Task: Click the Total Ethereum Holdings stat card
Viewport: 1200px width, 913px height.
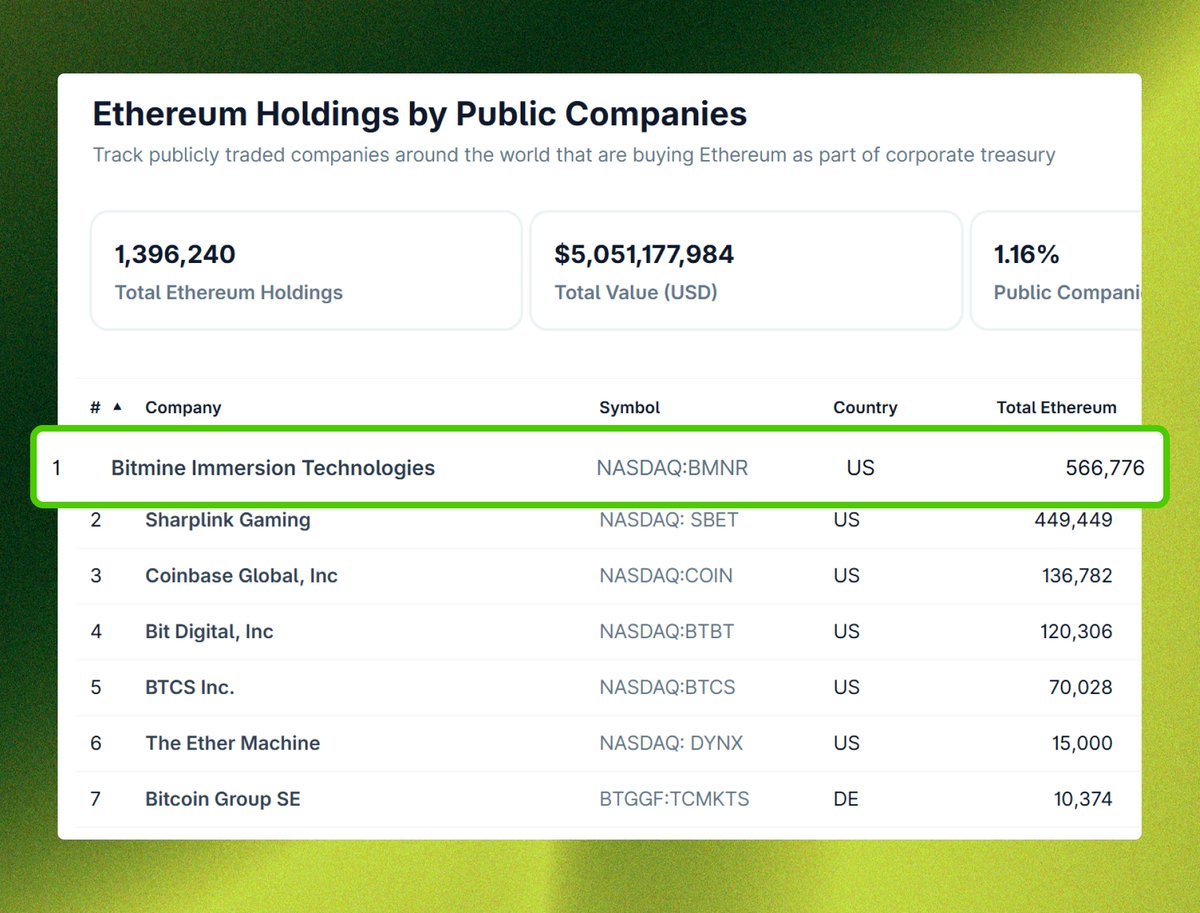Action: pyautogui.click(x=305, y=270)
